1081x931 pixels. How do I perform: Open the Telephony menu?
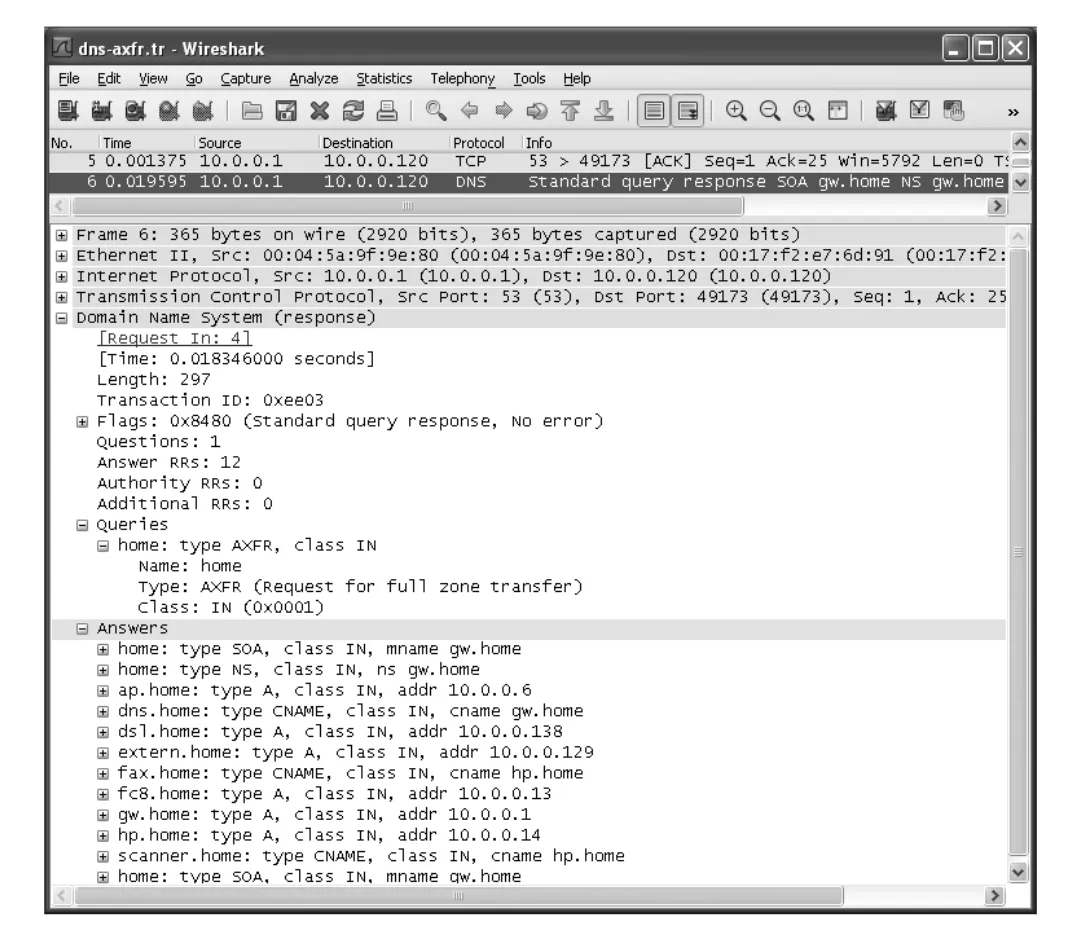(463, 79)
